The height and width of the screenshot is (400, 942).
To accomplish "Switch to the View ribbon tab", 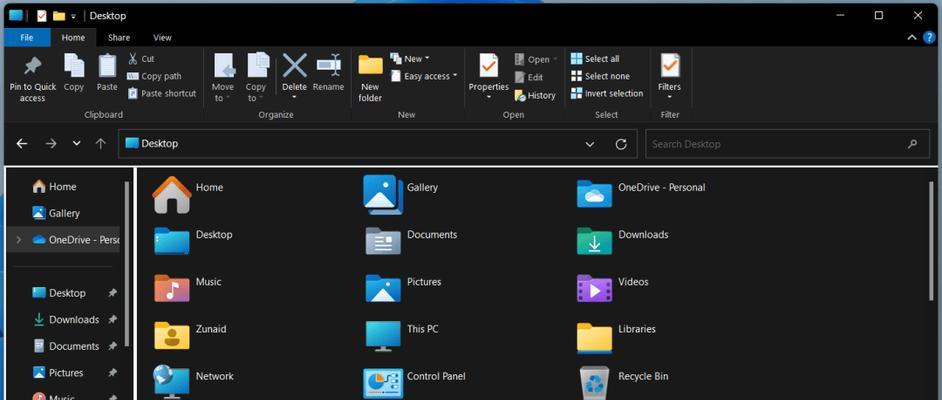I will [x=162, y=37].
